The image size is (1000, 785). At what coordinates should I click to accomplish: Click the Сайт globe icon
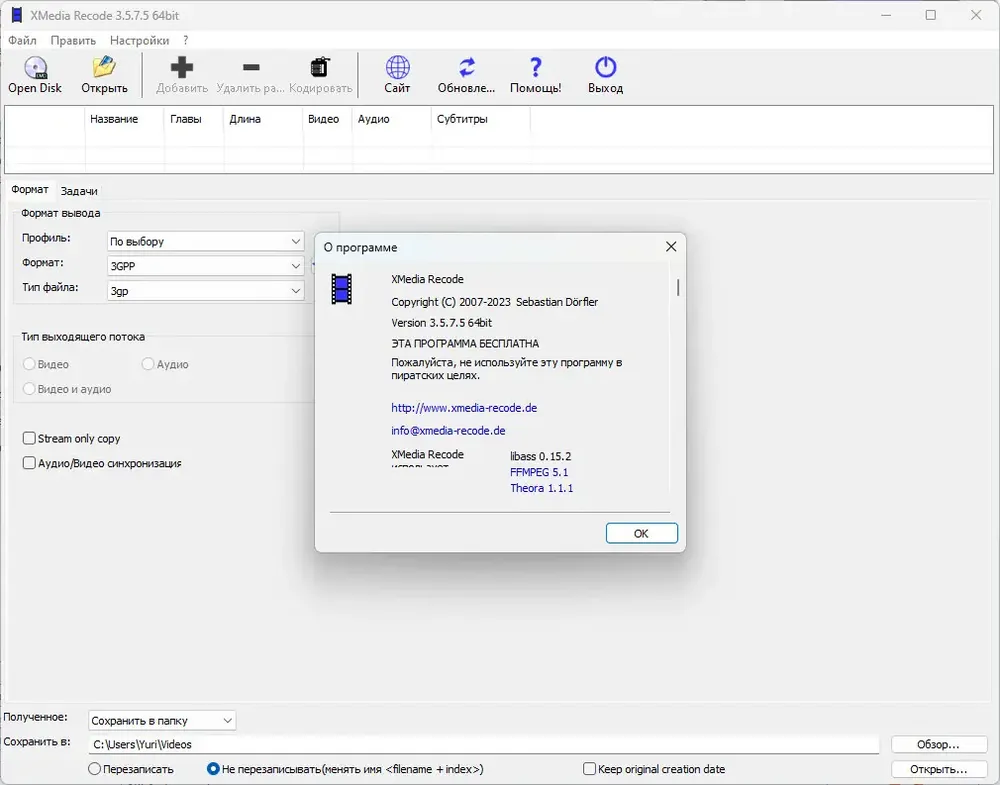[x=397, y=67]
